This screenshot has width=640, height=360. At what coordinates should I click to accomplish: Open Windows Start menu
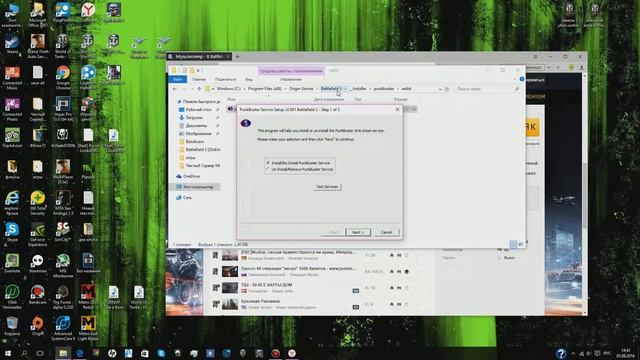click(x=8, y=353)
